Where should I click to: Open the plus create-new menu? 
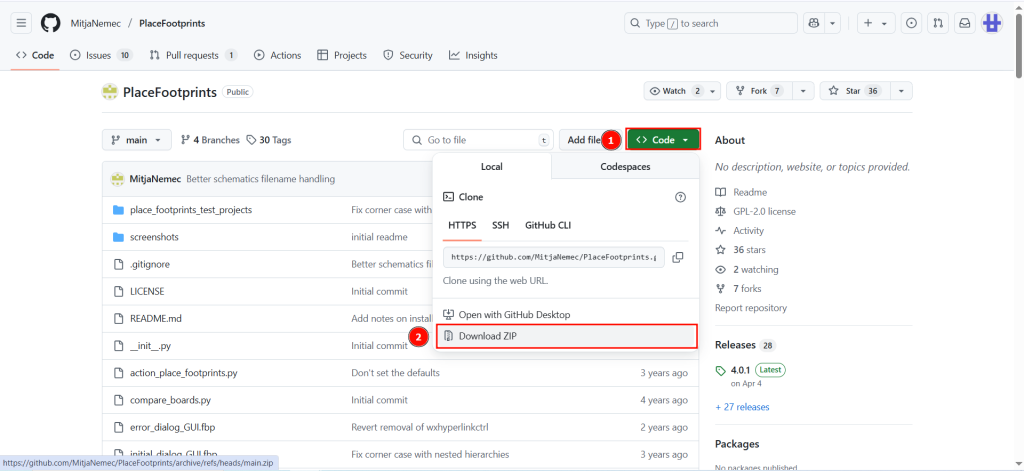tap(875, 23)
